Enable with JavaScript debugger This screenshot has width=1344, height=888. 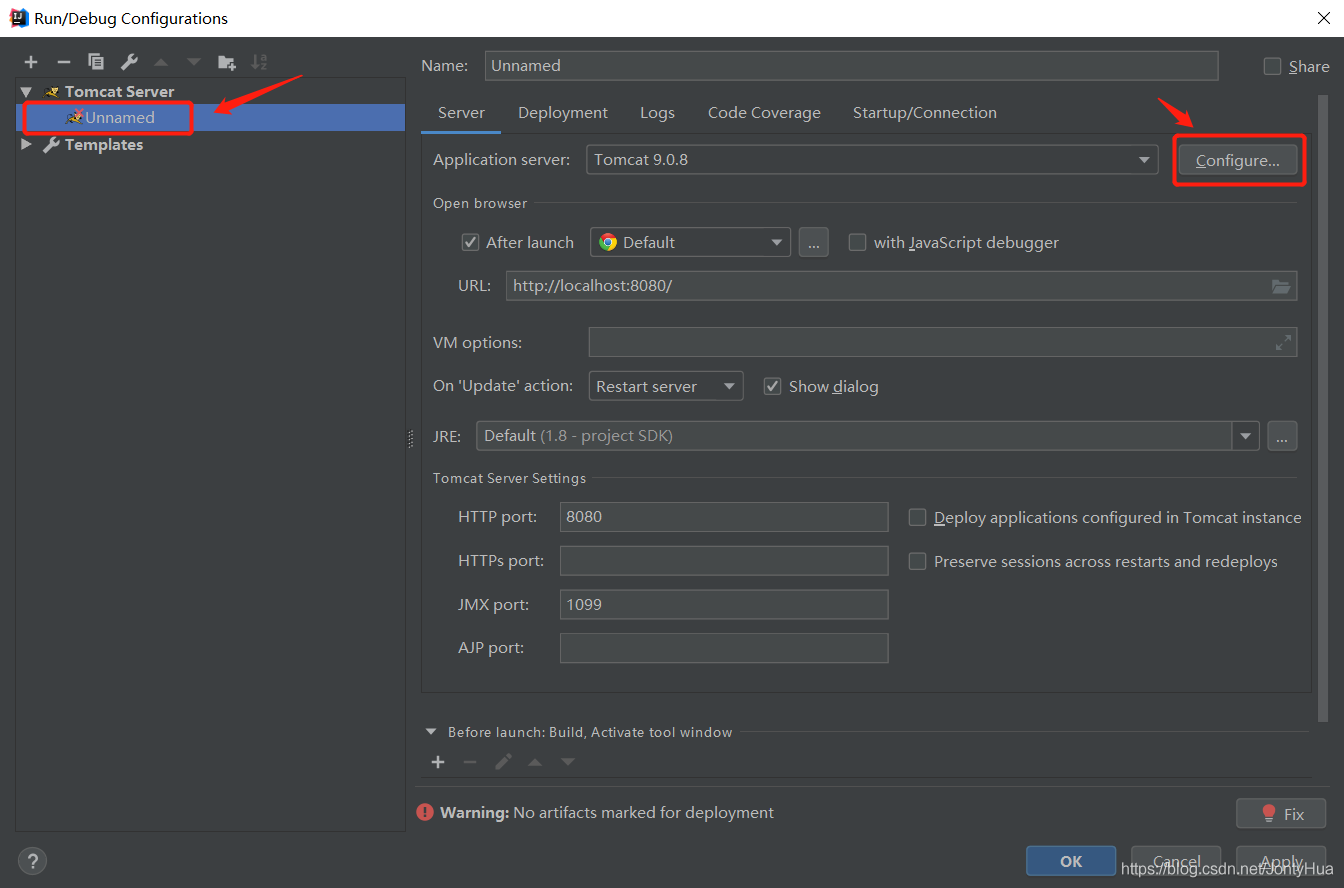click(x=857, y=241)
